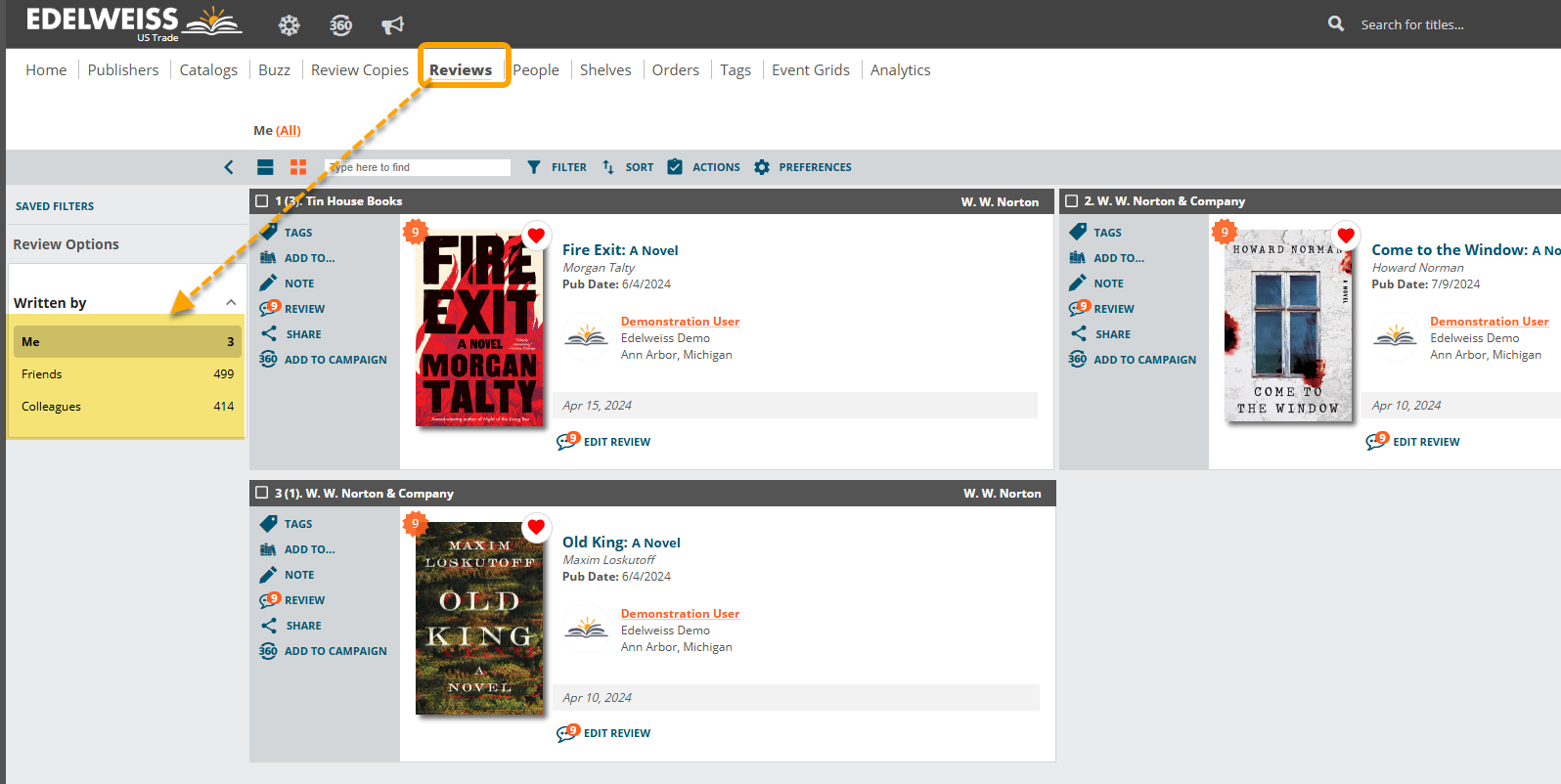Image resolution: width=1561 pixels, height=784 pixels.
Task: Open the Catalogs tab
Action: [x=208, y=69]
